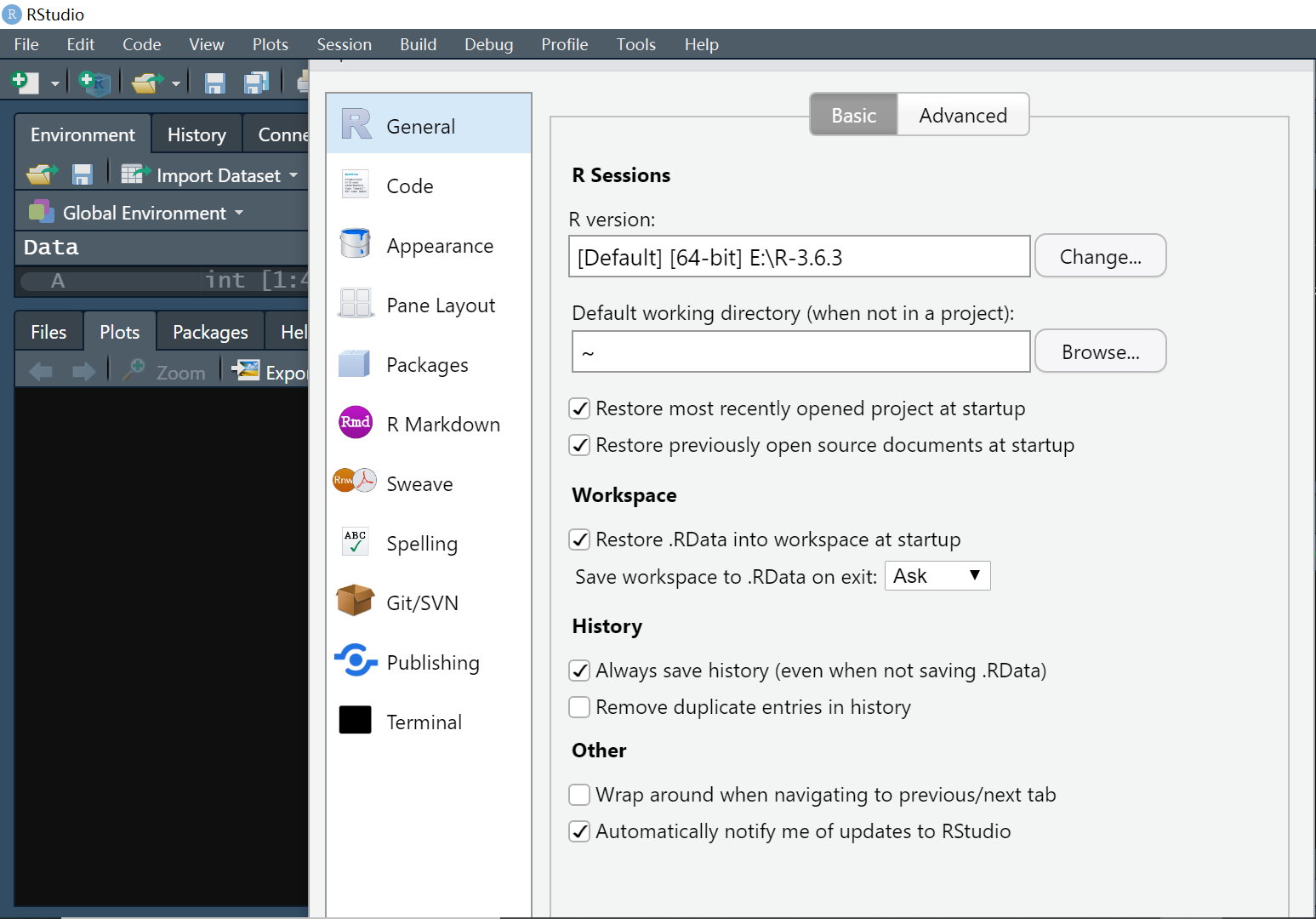Switch to the Advanced tab
Viewport: 1316px width, 919px height.
coord(963,115)
